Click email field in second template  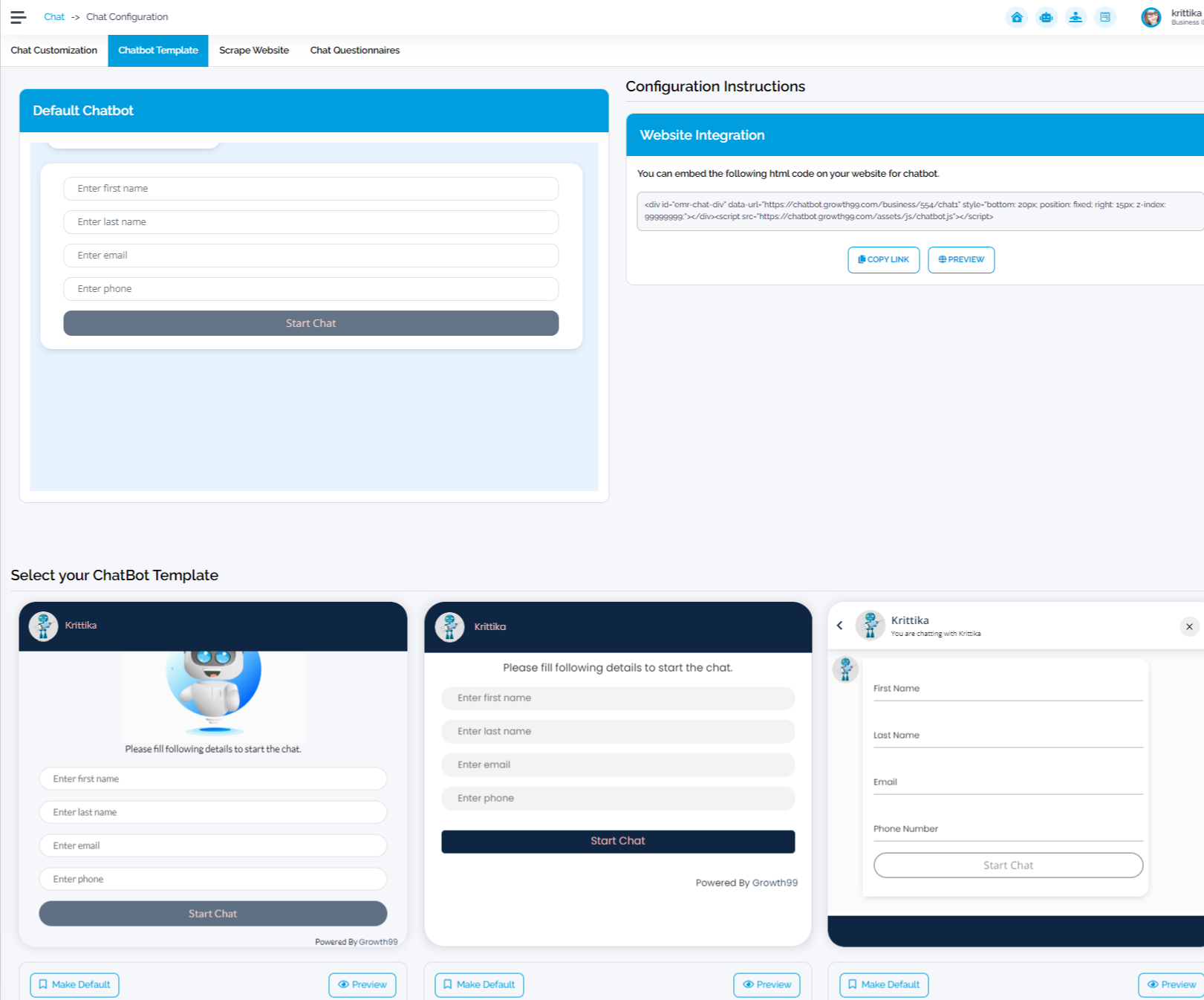click(x=618, y=765)
